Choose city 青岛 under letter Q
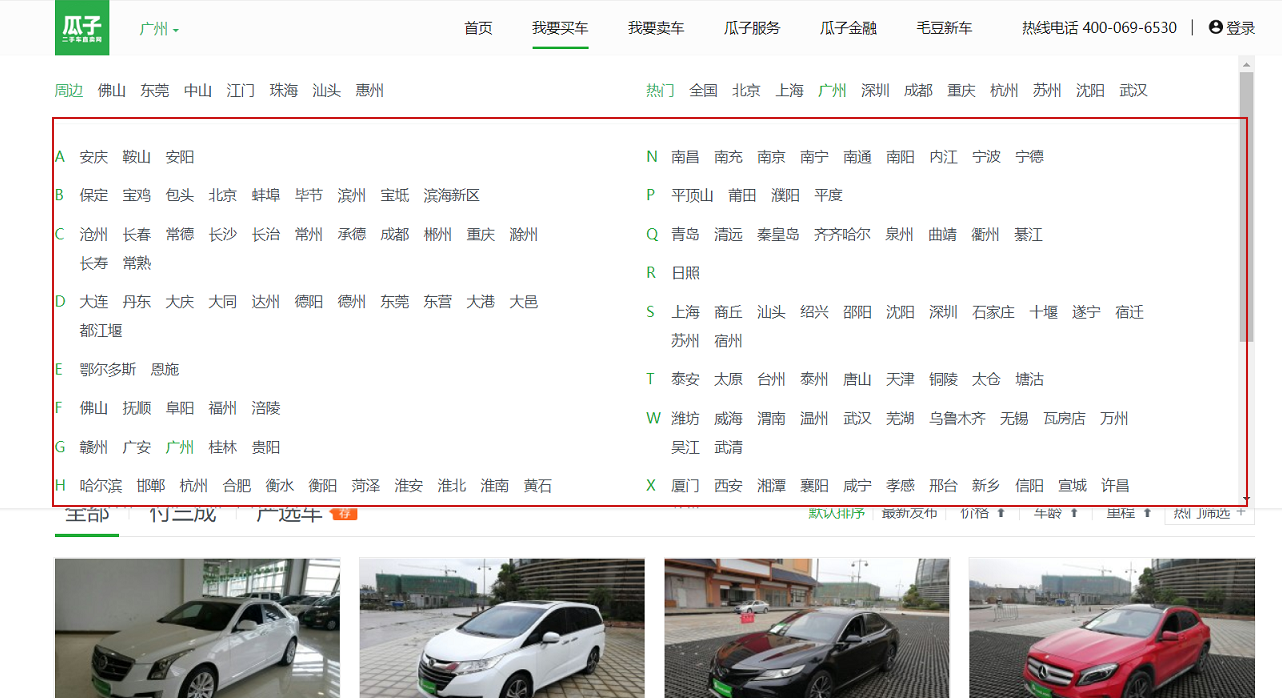This screenshot has width=1282, height=698. pos(686,234)
